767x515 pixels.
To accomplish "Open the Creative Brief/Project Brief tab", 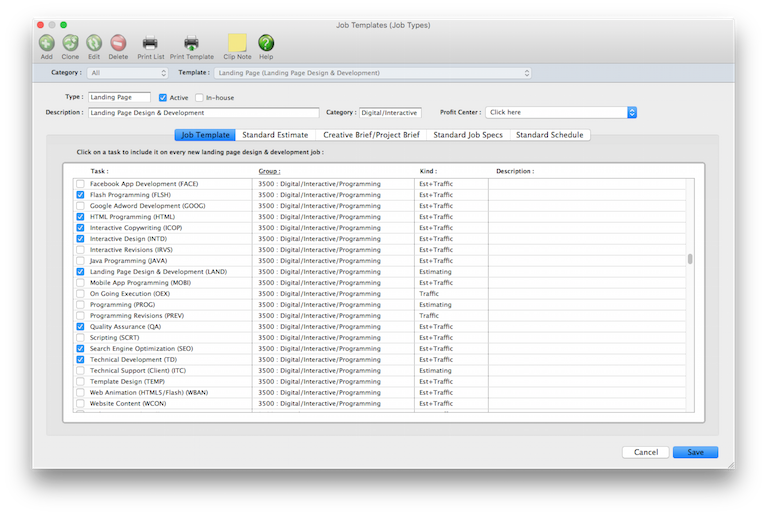I will [x=371, y=135].
